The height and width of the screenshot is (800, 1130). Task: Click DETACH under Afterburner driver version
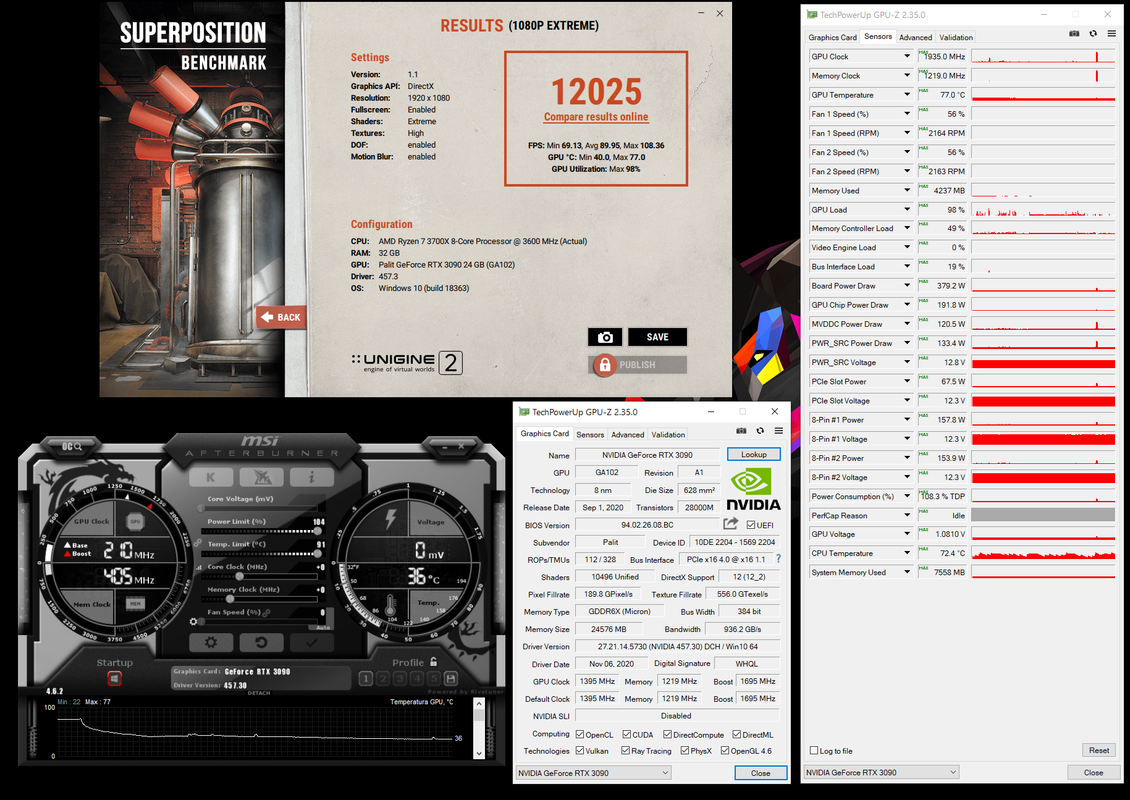[x=259, y=693]
